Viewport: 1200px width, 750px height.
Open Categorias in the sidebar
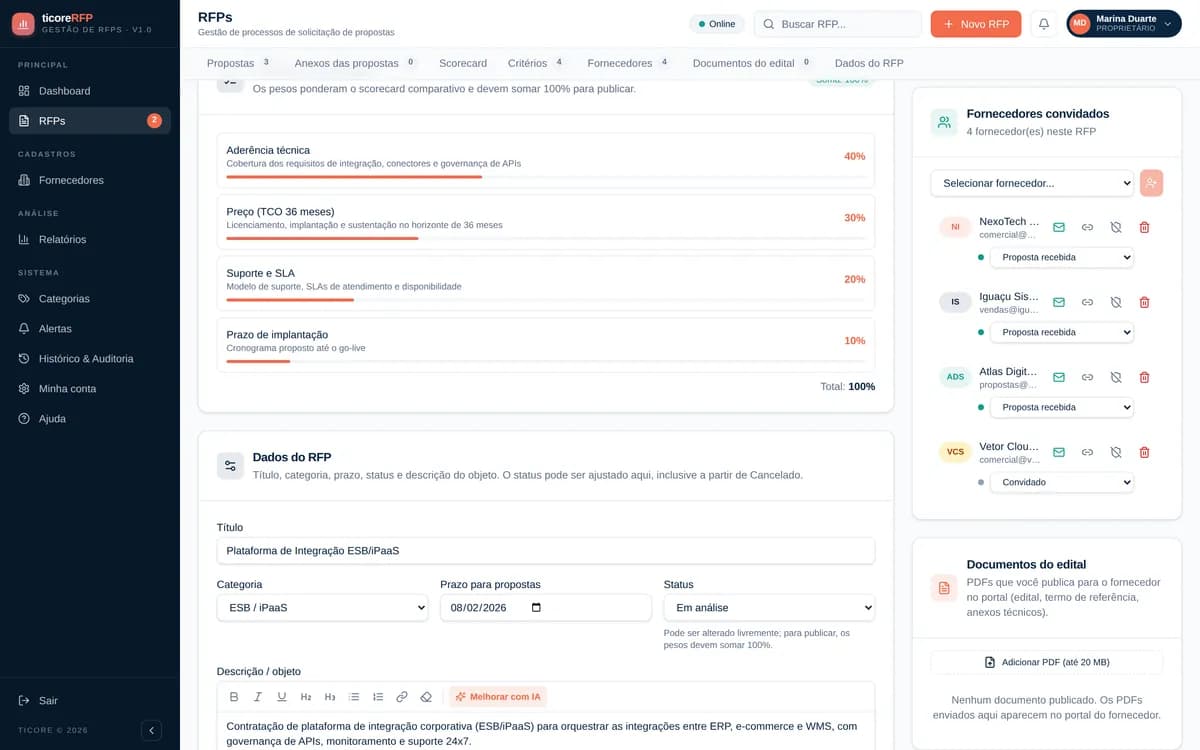[x=90, y=299]
